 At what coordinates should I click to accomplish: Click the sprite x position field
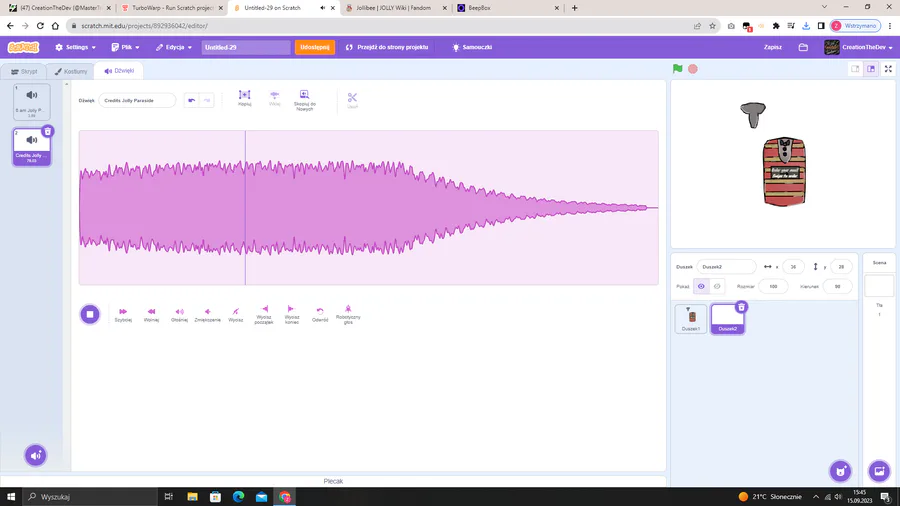pos(793,267)
